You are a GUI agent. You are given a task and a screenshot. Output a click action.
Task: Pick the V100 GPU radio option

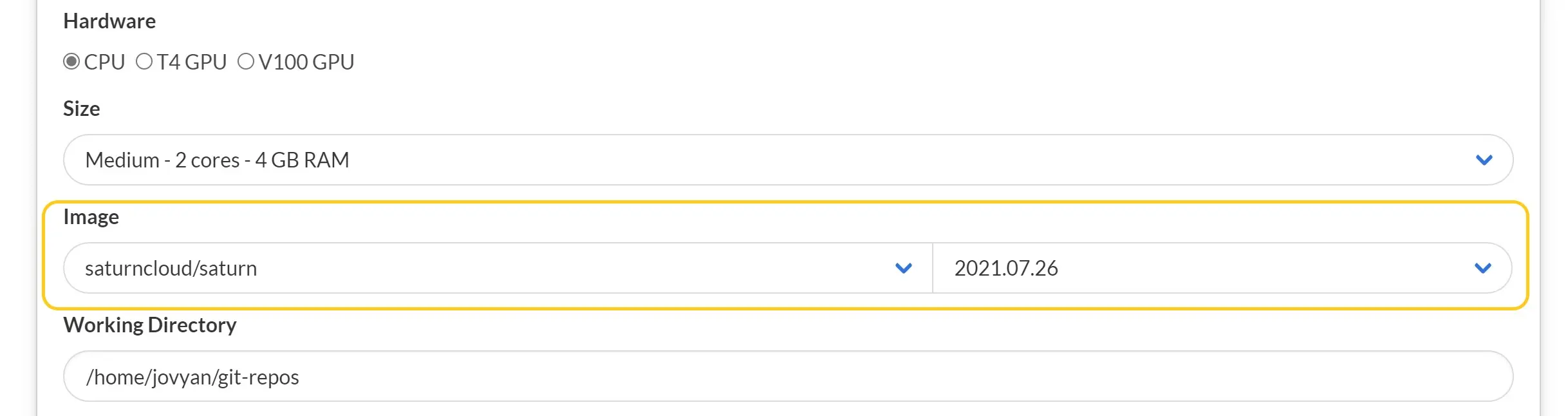point(246,62)
